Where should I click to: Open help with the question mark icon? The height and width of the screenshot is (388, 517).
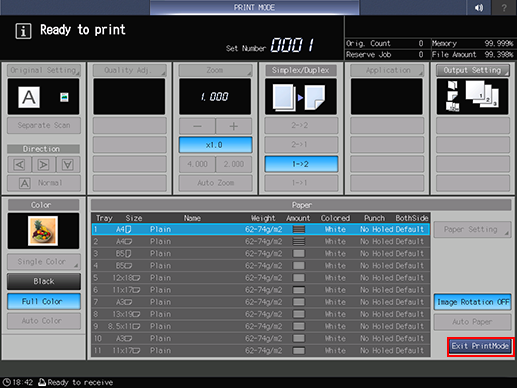[x=504, y=7]
